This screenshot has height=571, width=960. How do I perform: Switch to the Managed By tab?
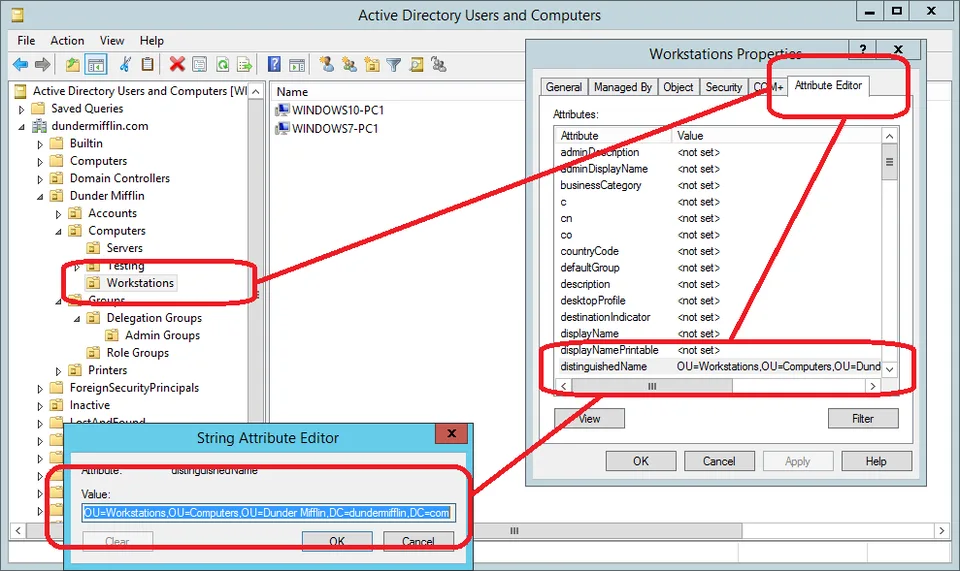623,87
